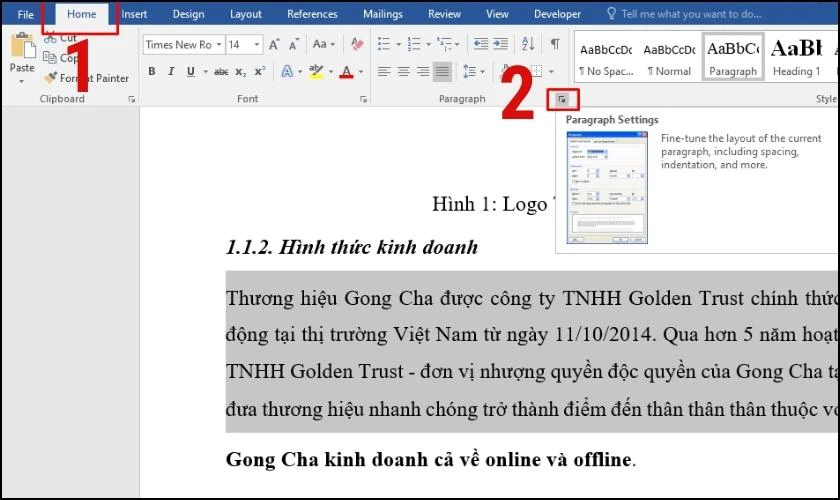Screen dimensions: 840x500
Task: Switch to the Review tab
Action: [444, 14]
